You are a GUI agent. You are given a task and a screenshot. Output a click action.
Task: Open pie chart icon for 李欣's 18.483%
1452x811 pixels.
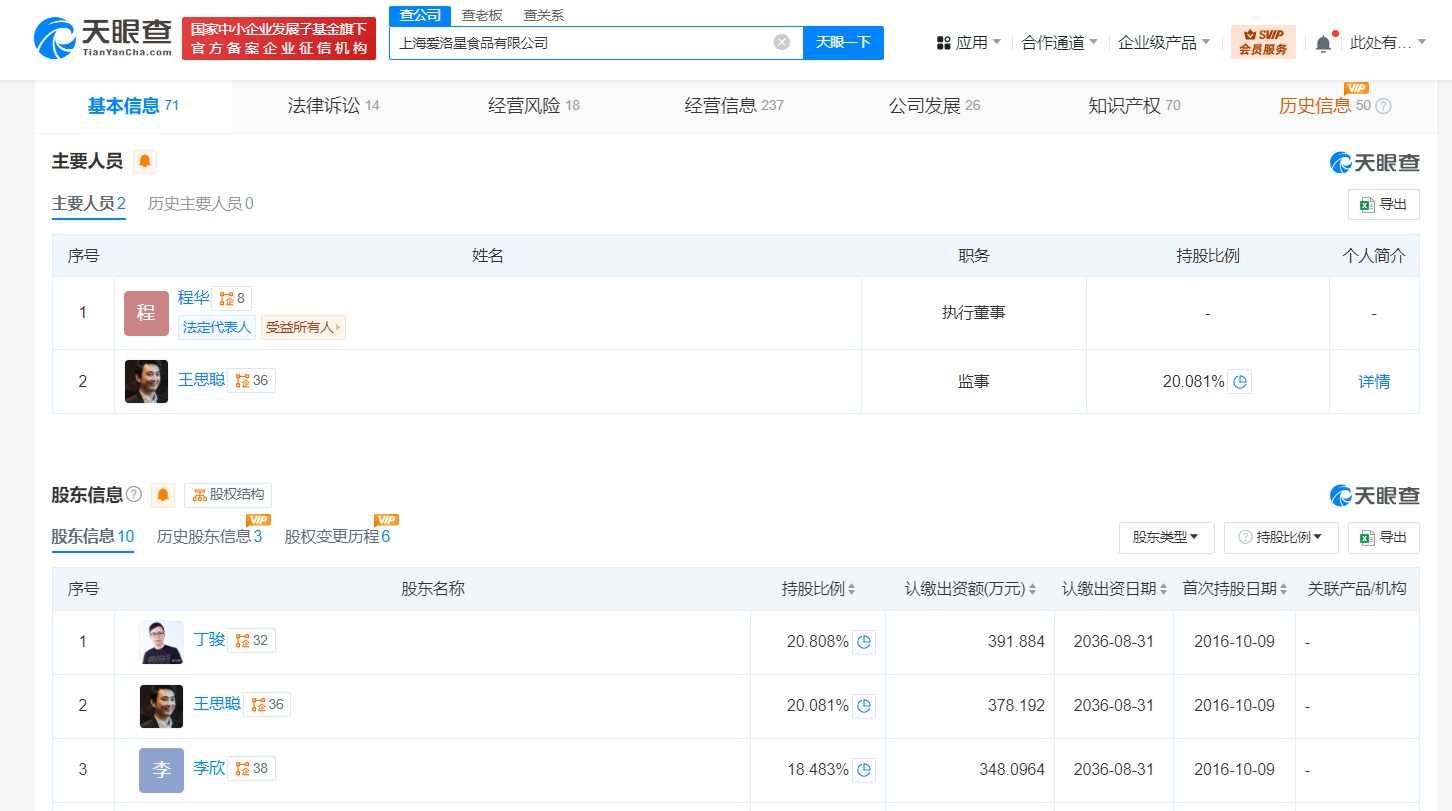point(864,770)
